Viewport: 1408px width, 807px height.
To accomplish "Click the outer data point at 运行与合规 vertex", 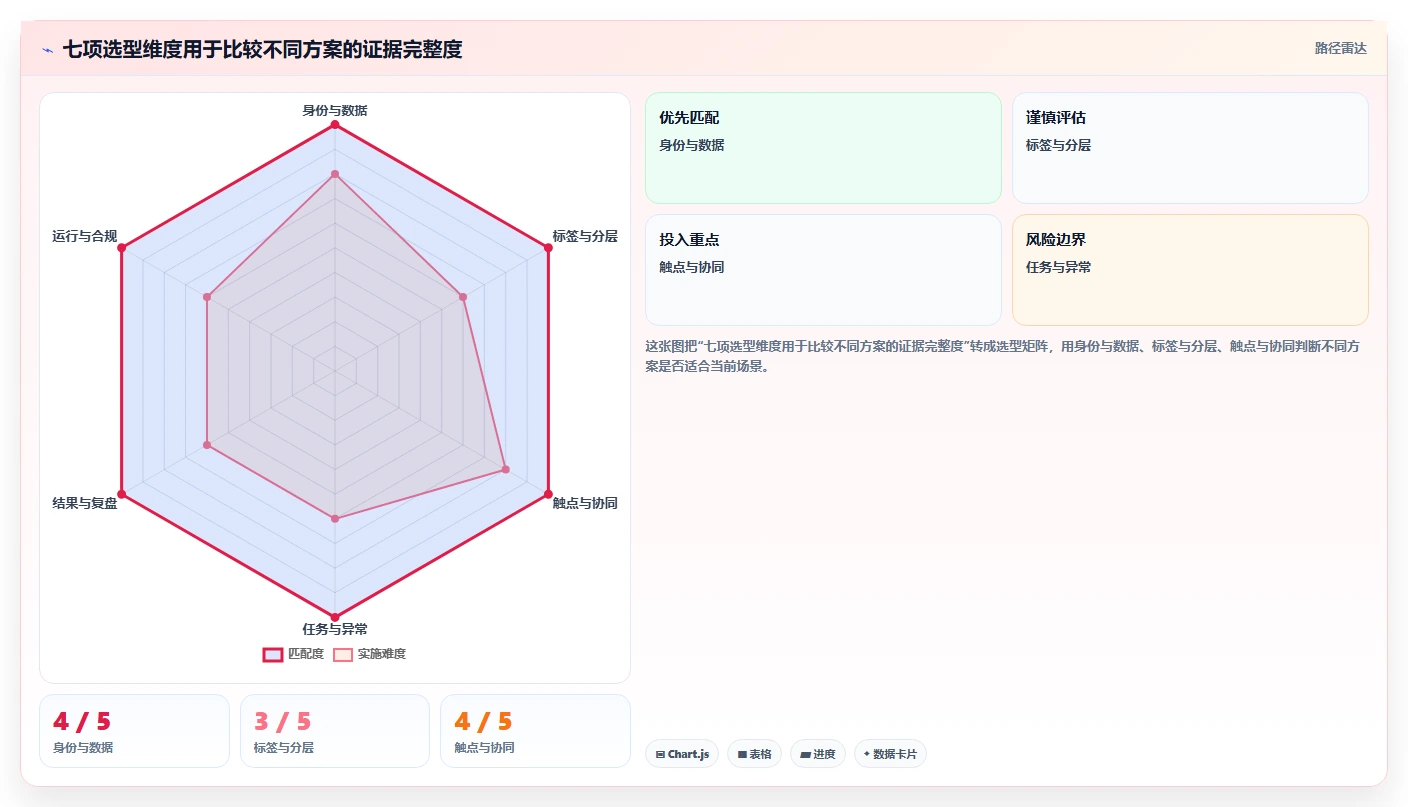I will (x=122, y=248).
